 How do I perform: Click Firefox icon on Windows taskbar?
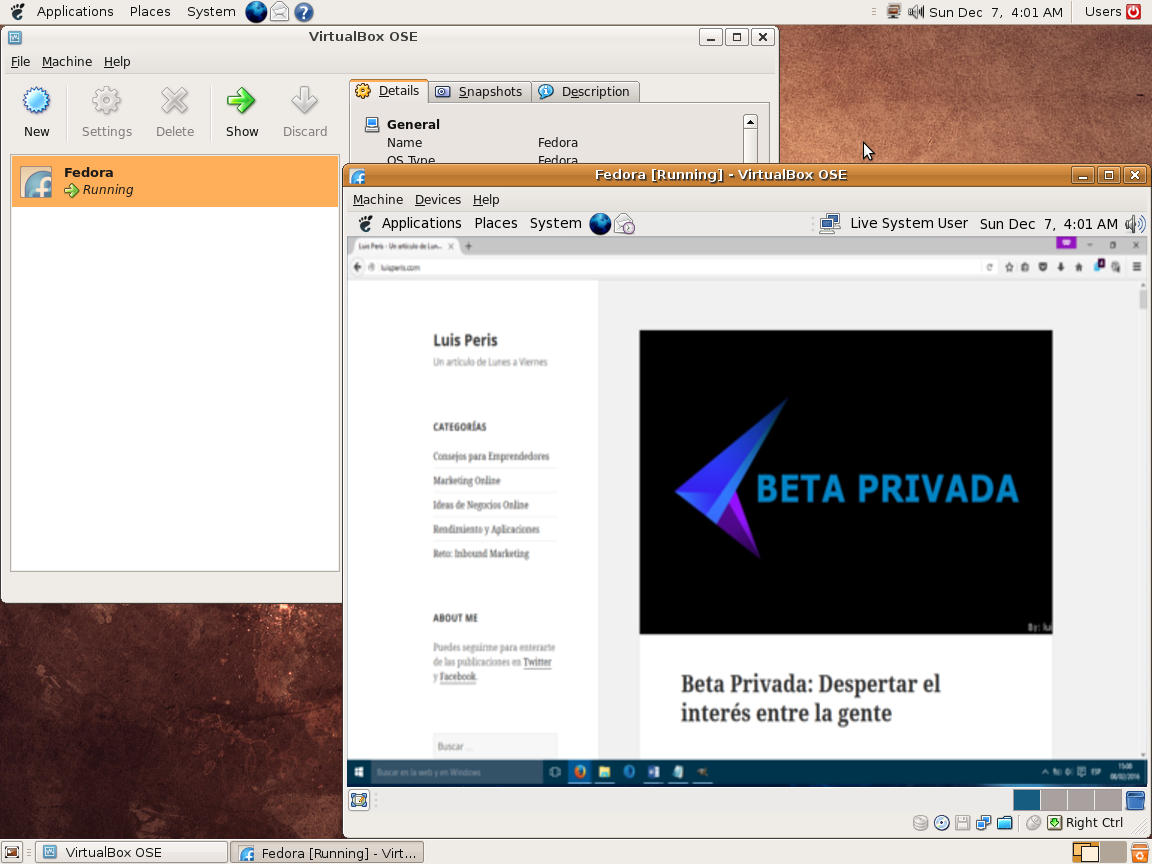580,772
